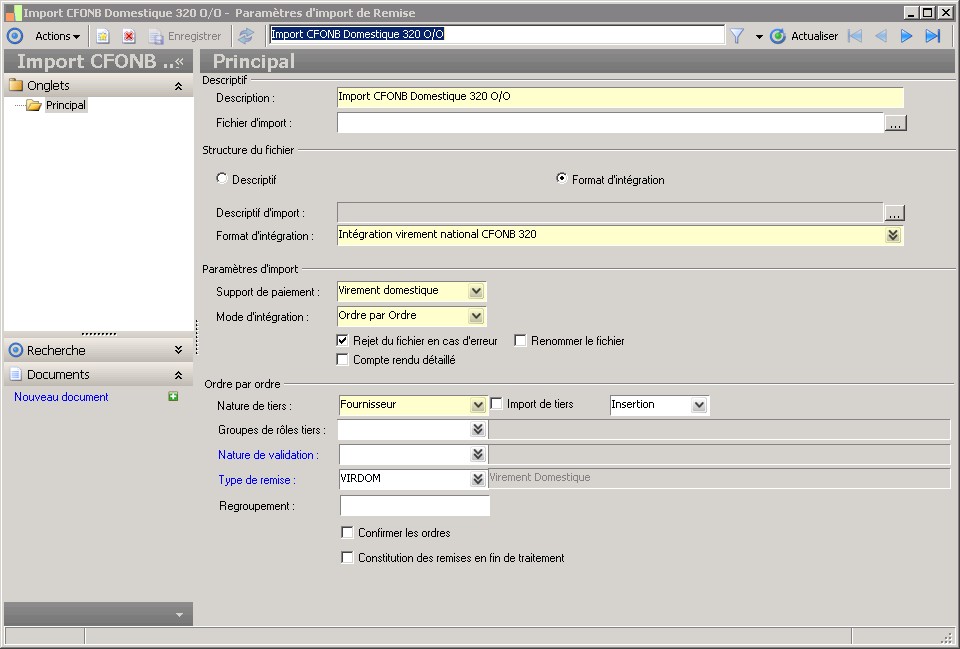960x649 pixels.
Task: Select Principal in the Onglets tree
Action: pos(66,105)
